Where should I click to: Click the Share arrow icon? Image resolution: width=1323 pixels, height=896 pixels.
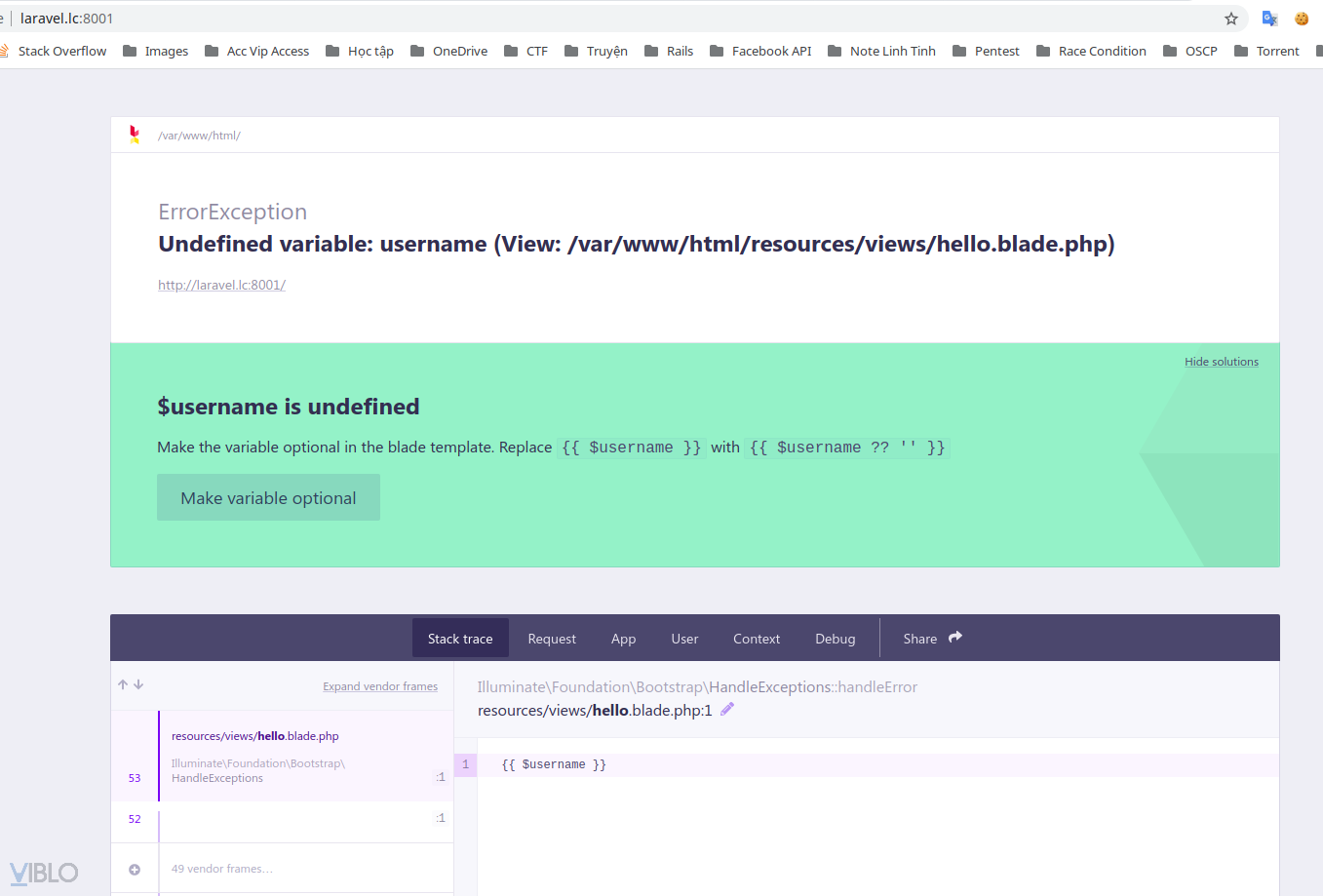955,638
